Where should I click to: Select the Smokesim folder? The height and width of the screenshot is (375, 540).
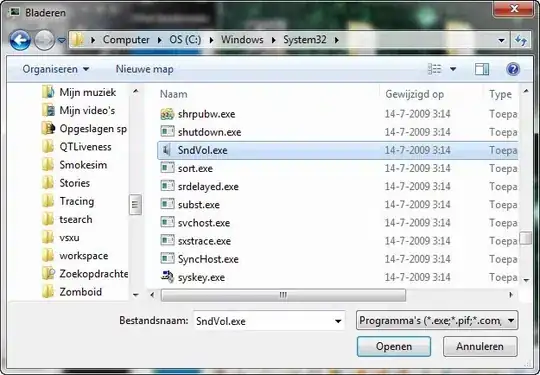[x=74, y=165]
